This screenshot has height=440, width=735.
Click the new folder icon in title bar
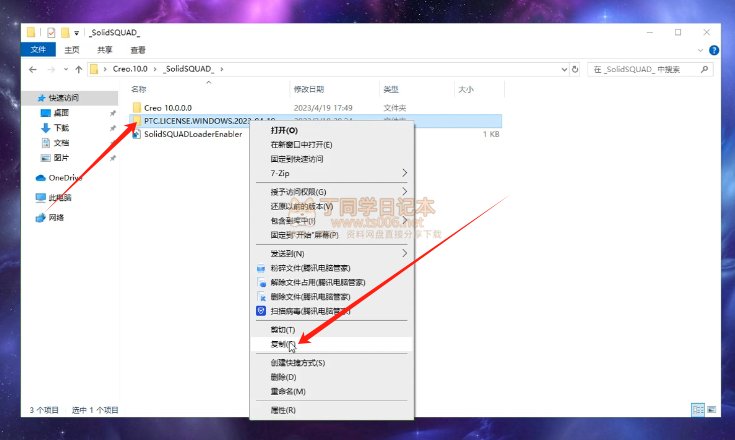point(65,32)
